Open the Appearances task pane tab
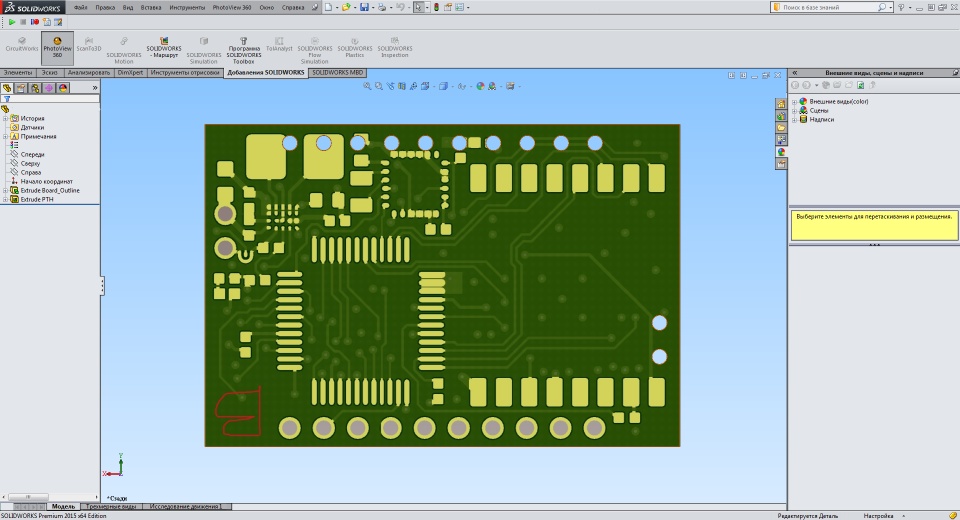This screenshot has width=960, height=520. click(781, 152)
